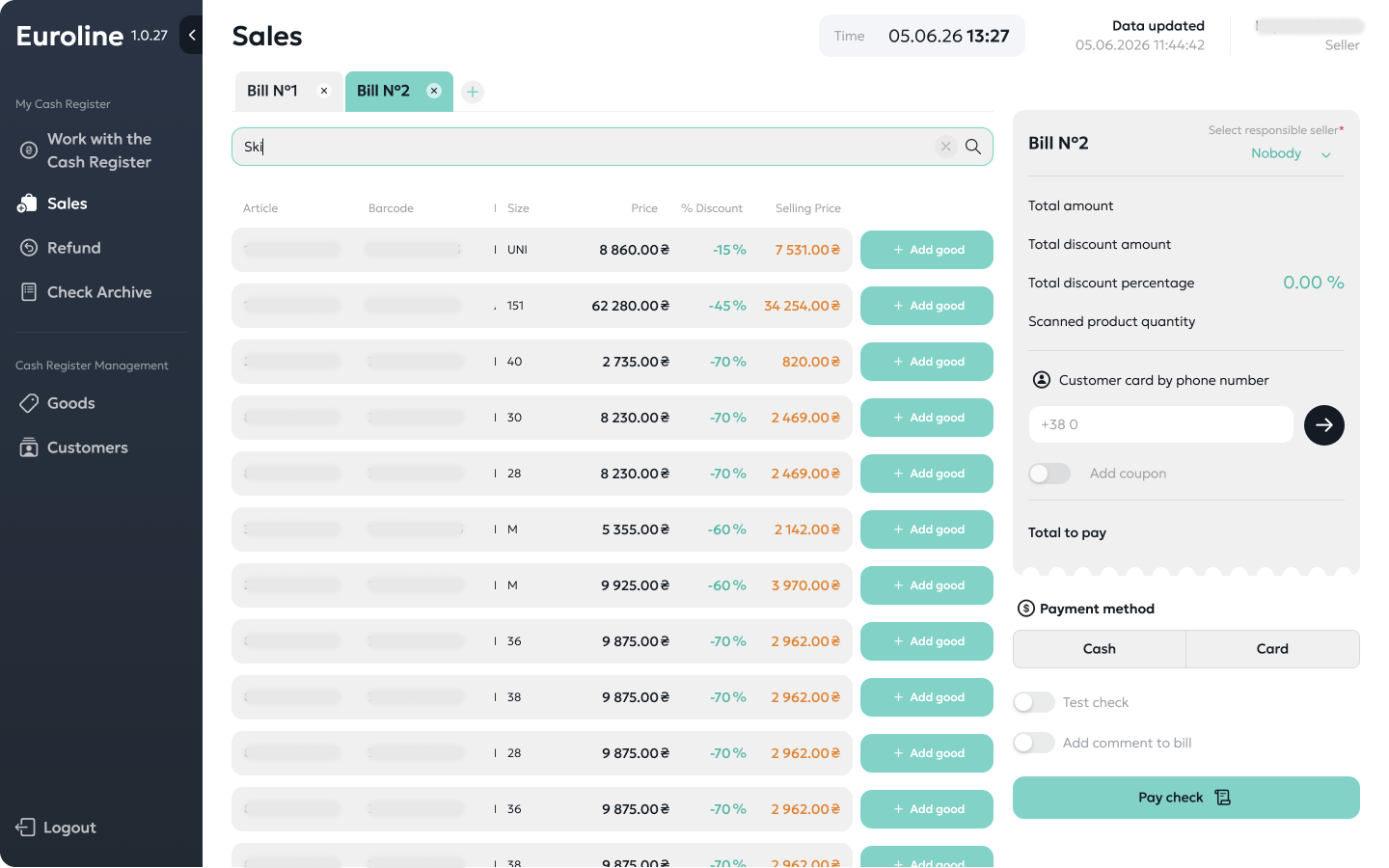The width and height of the screenshot is (1389, 868).
Task: Clear the search field with the X icon
Action: pos(945,147)
